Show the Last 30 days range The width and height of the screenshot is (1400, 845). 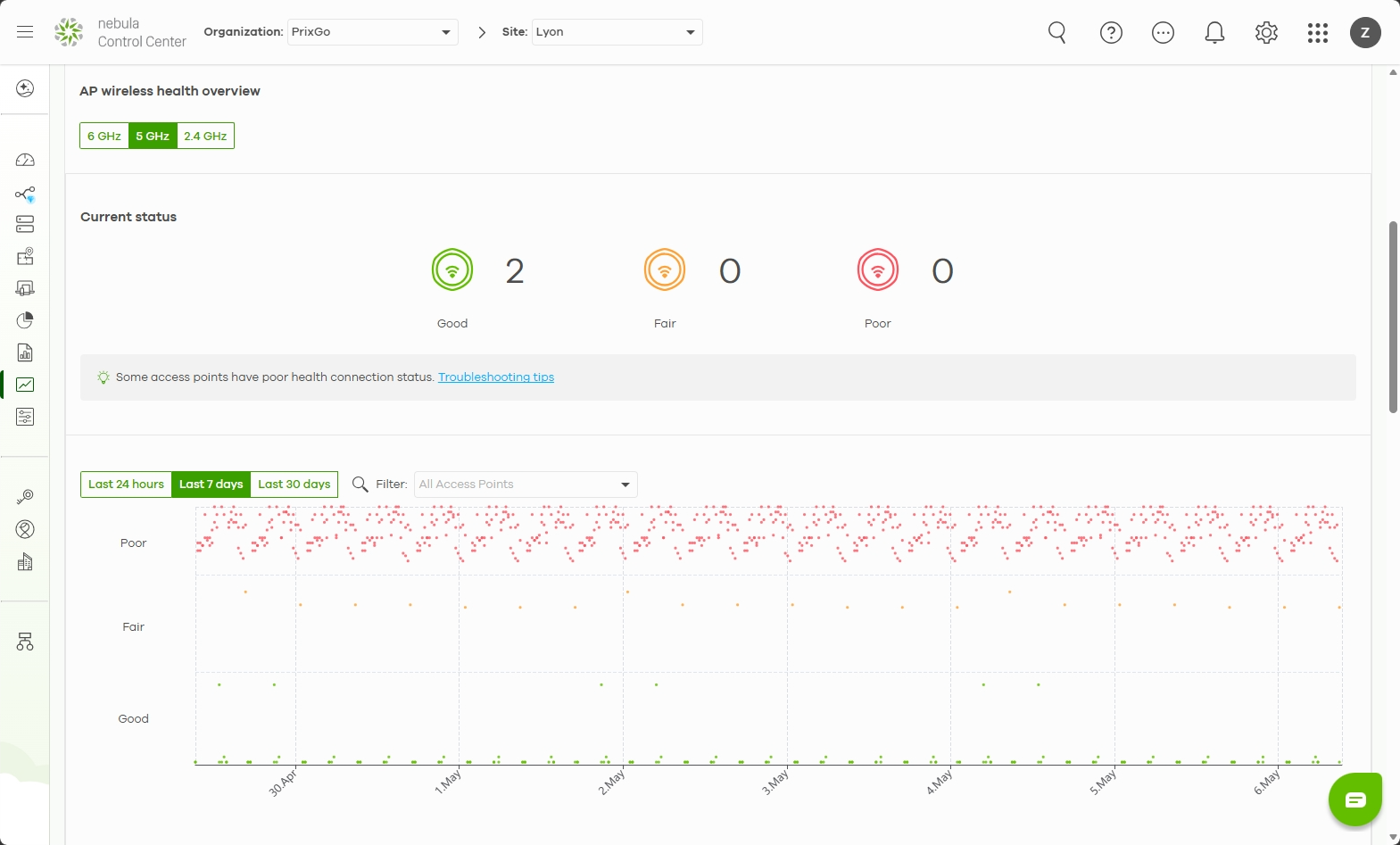(294, 485)
